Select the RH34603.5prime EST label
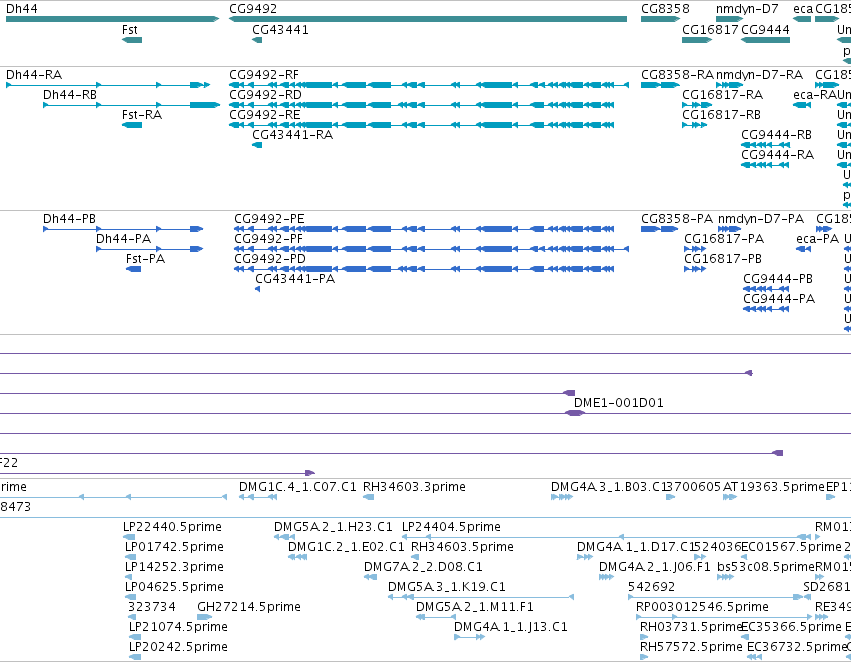 coord(462,547)
